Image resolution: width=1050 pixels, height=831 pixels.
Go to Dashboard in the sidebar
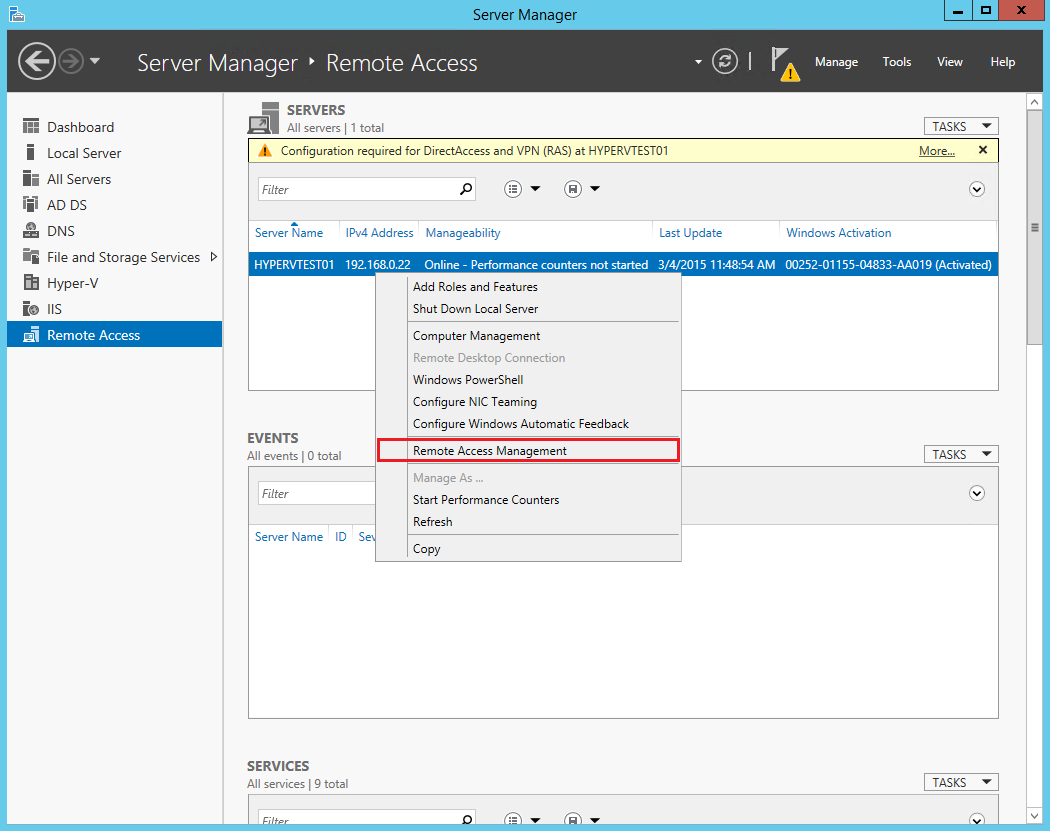tap(115, 127)
